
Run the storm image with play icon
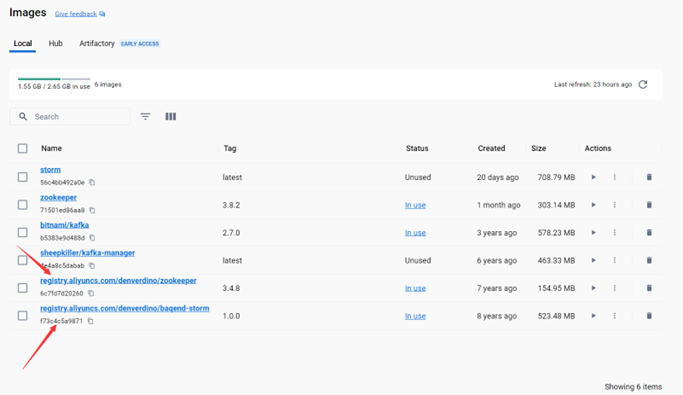[x=593, y=177]
